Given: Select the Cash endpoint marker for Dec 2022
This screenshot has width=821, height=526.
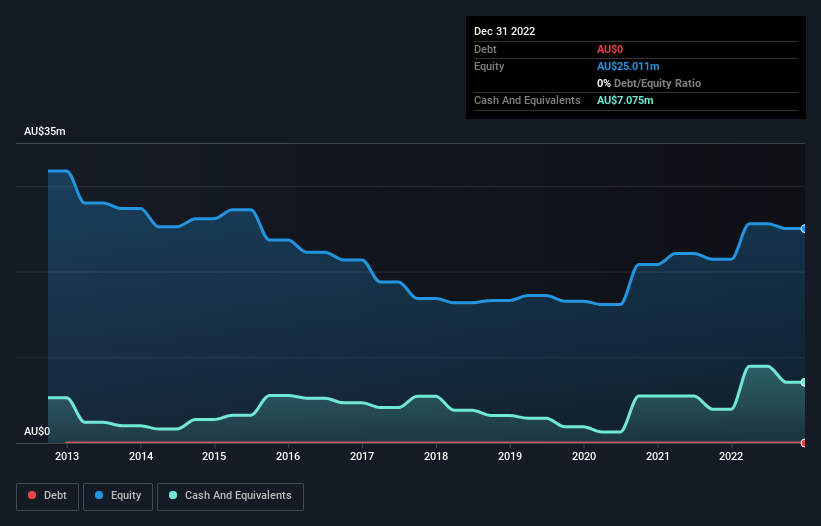Looking at the screenshot, I should point(804,383).
